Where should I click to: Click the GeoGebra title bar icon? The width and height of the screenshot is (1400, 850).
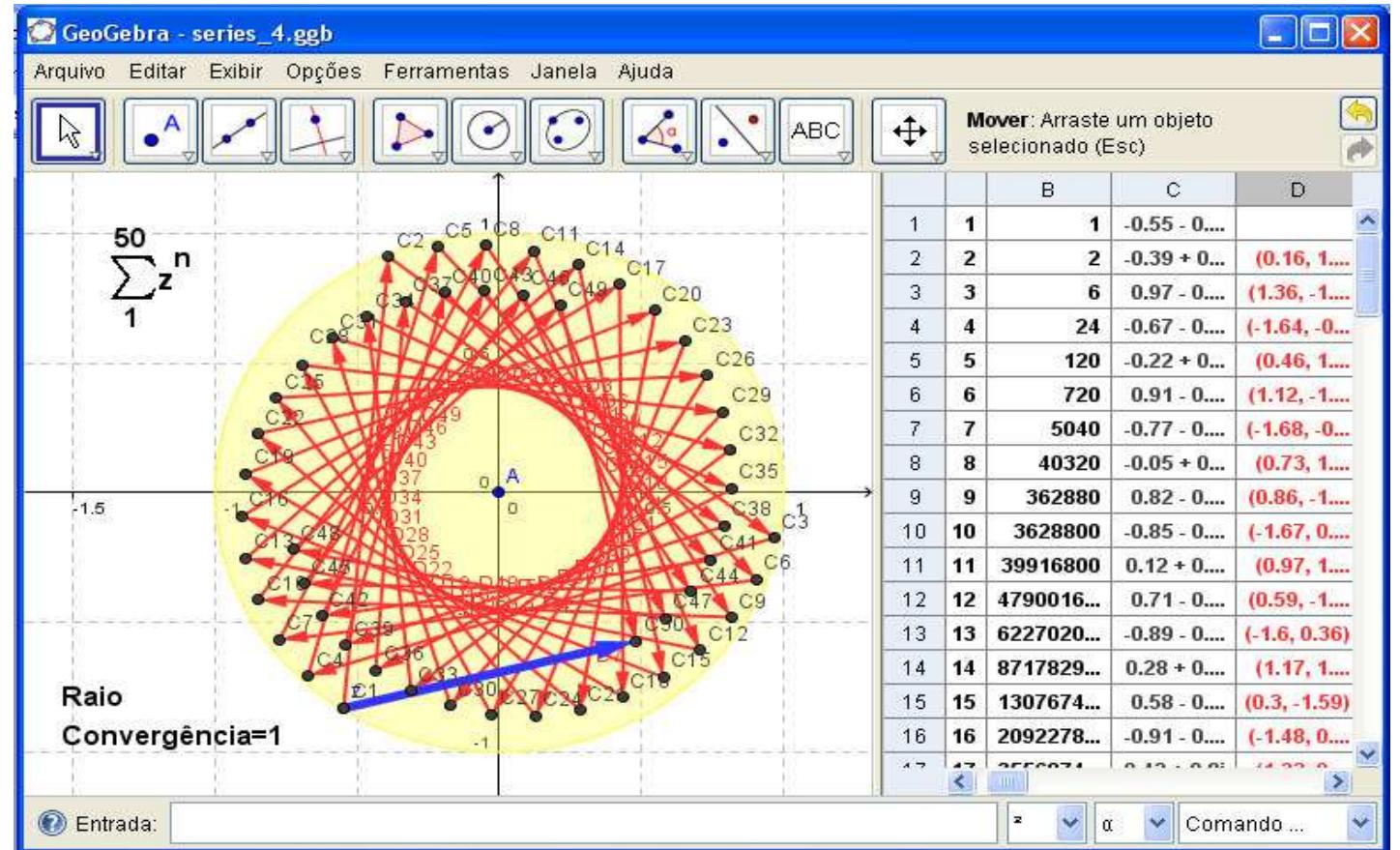click(x=42, y=33)
